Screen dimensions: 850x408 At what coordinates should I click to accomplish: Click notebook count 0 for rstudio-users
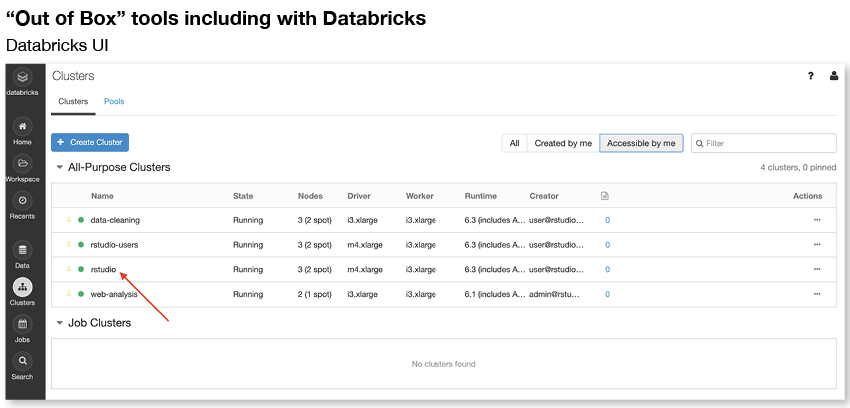pos(608,245)
